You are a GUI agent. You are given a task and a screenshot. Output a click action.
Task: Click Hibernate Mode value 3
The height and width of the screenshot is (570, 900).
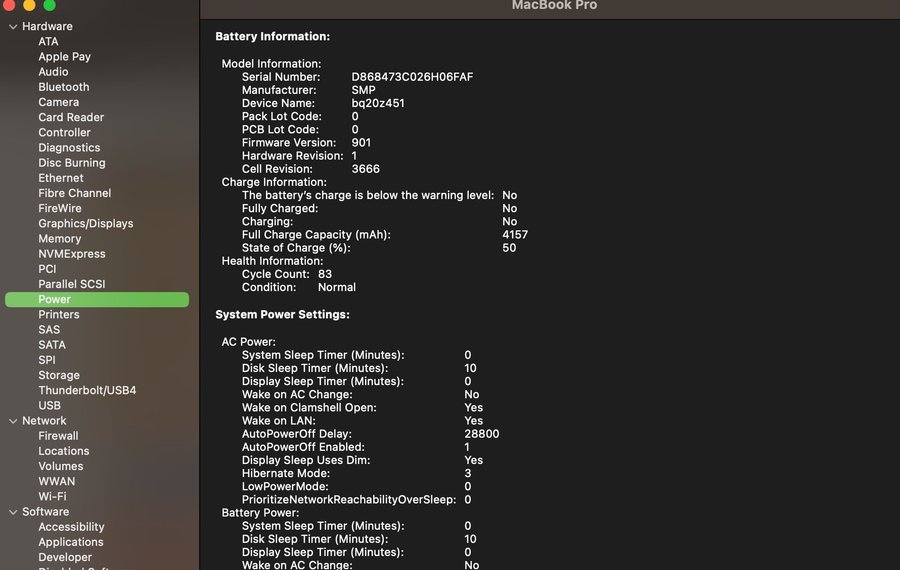(468, 474)
